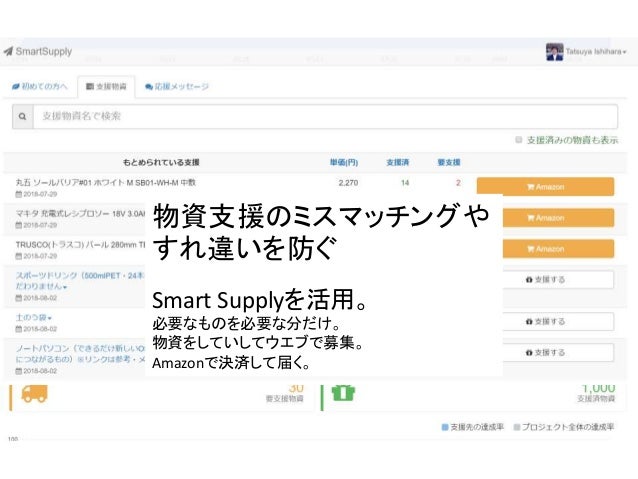Enable 支援済みの物資も表示 checkbox
The height and width of the screenshot is (479, 638).
pyautogui.click(x=518, y=140)
